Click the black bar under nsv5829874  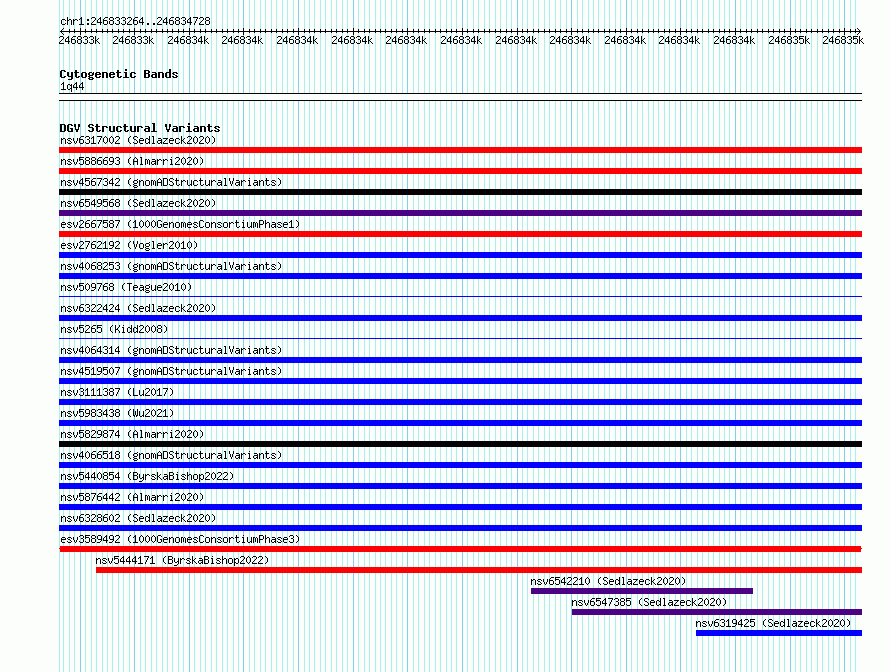(460, 444)
